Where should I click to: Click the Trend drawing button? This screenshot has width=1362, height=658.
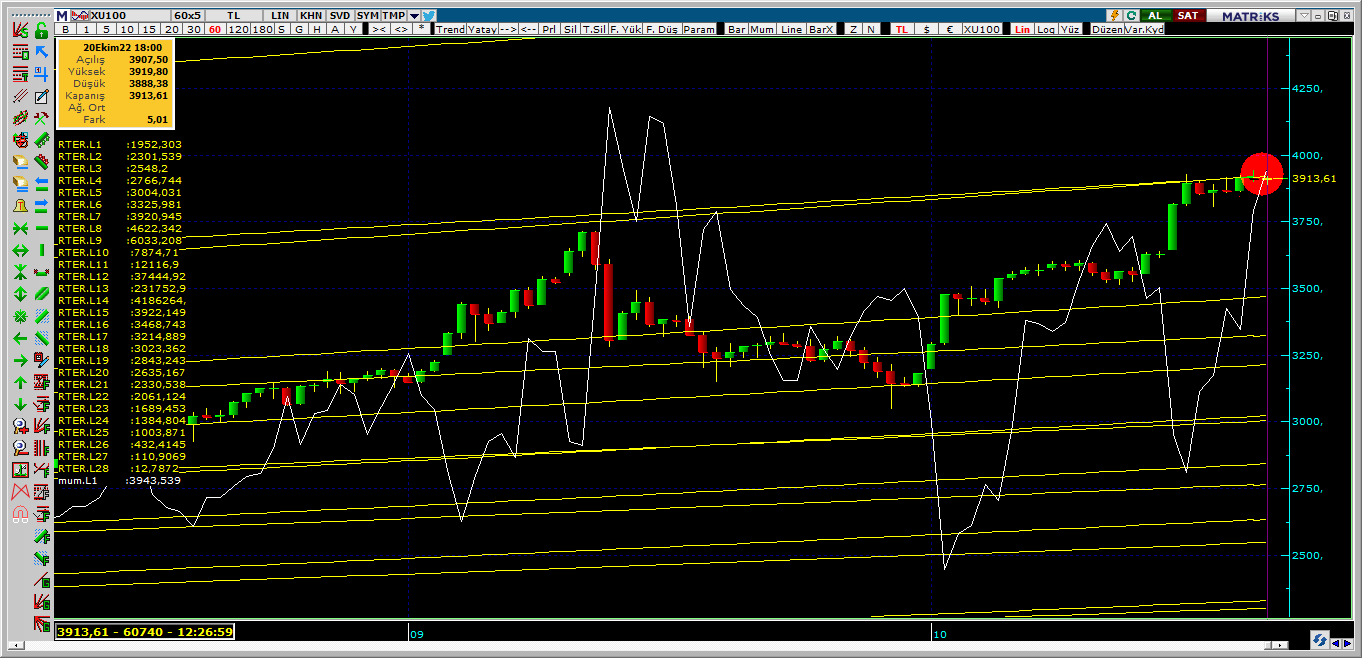(x=451, y=30)
